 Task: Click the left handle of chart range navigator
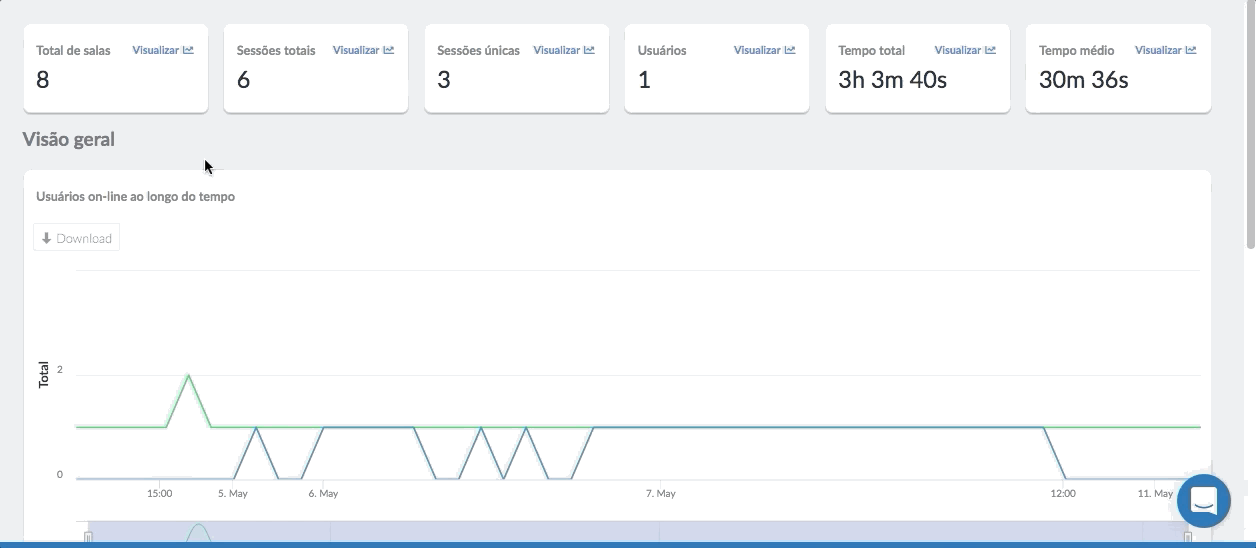coord(88,537)
